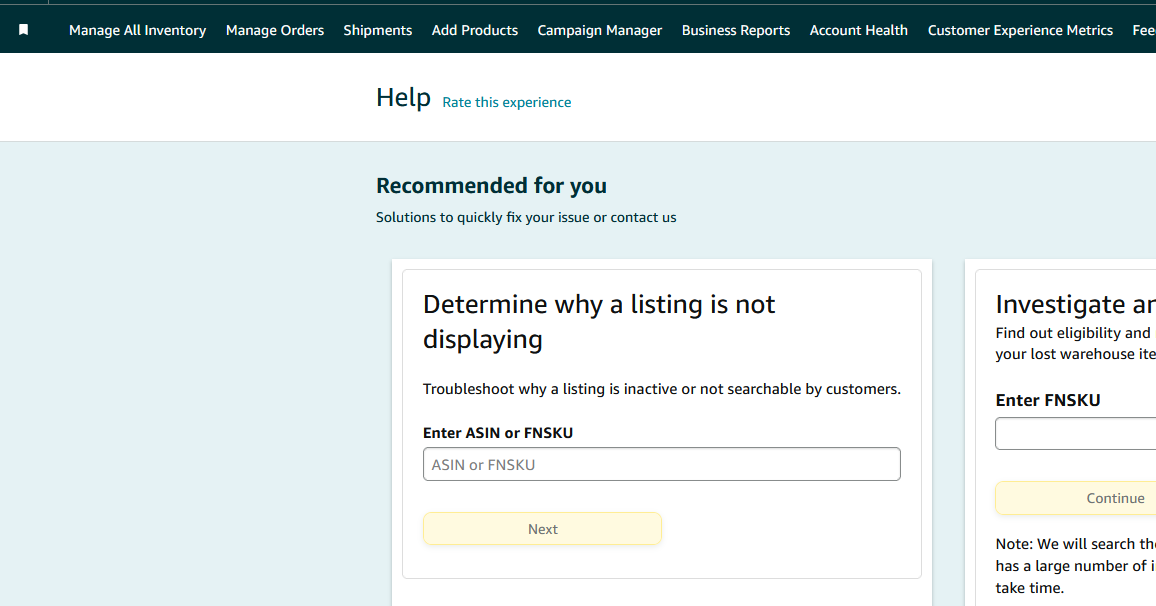The height and width of the screenshot is (606, 1156).
Task: Click the bookmark icon in navigation bar
Action: 24,30
